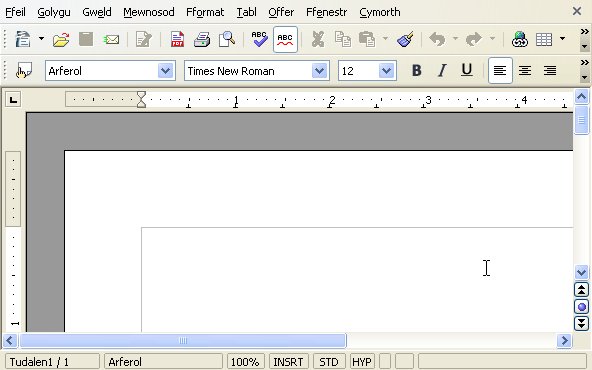The width and height of the screenshot is (592, 370).
Task: Set paragraph alignment to Left
Action: pos(500,71)
